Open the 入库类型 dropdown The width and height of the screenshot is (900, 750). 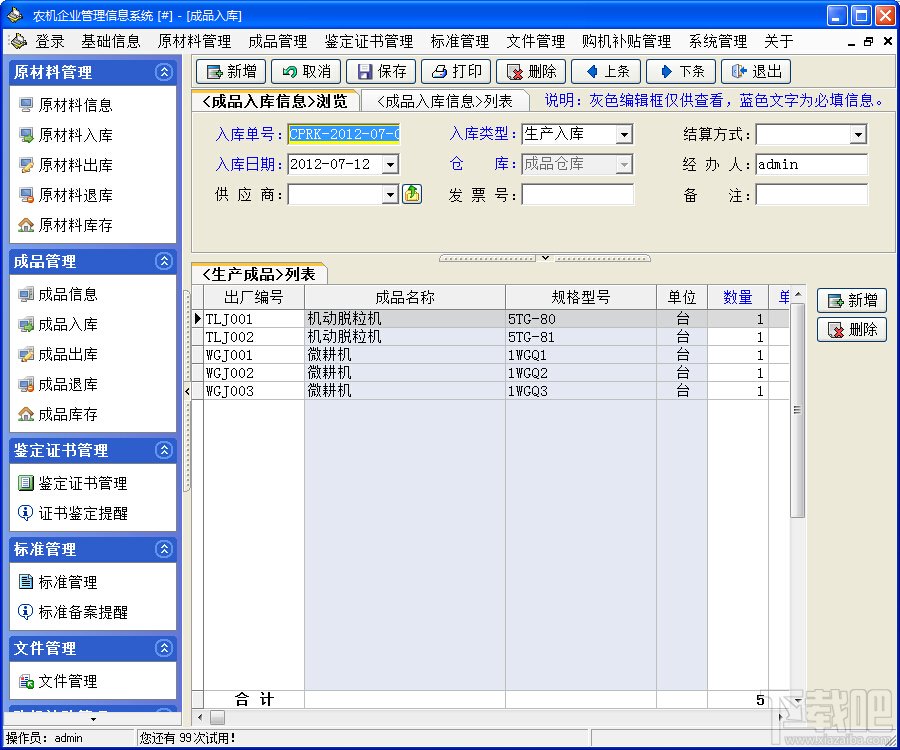624,134
